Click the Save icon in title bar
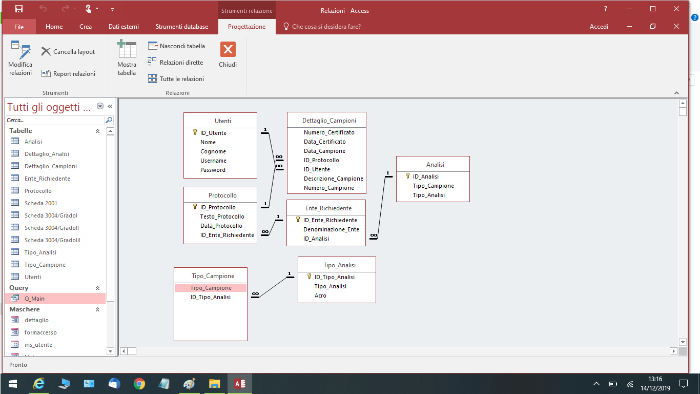 (19, 8)
